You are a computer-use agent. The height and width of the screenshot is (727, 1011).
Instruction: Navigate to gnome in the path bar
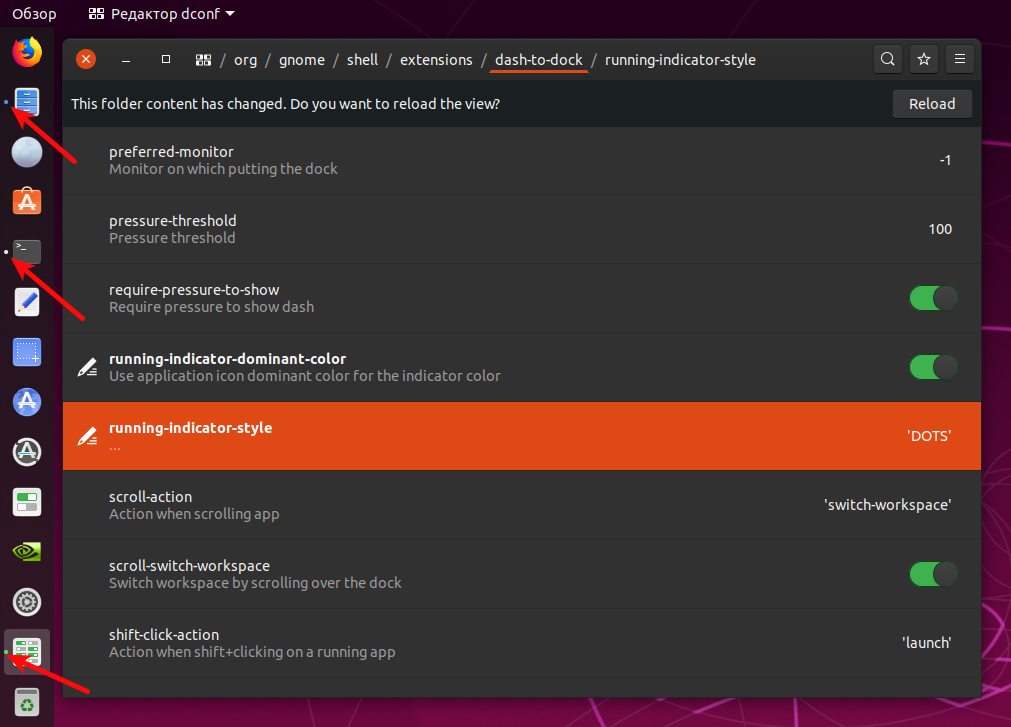[x=302, y=60]
